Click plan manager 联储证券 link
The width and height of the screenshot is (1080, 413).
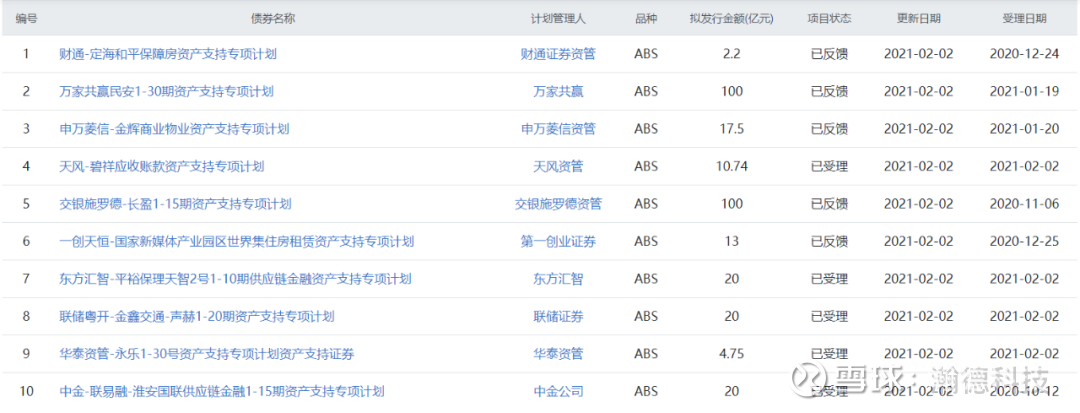point(558,316)
